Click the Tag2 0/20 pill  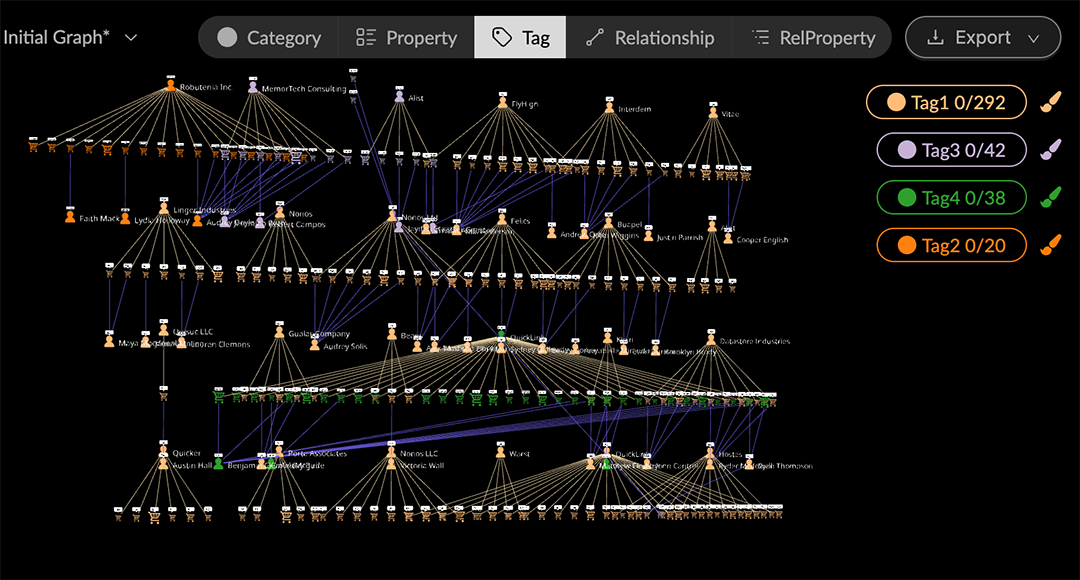coord(951,246)
